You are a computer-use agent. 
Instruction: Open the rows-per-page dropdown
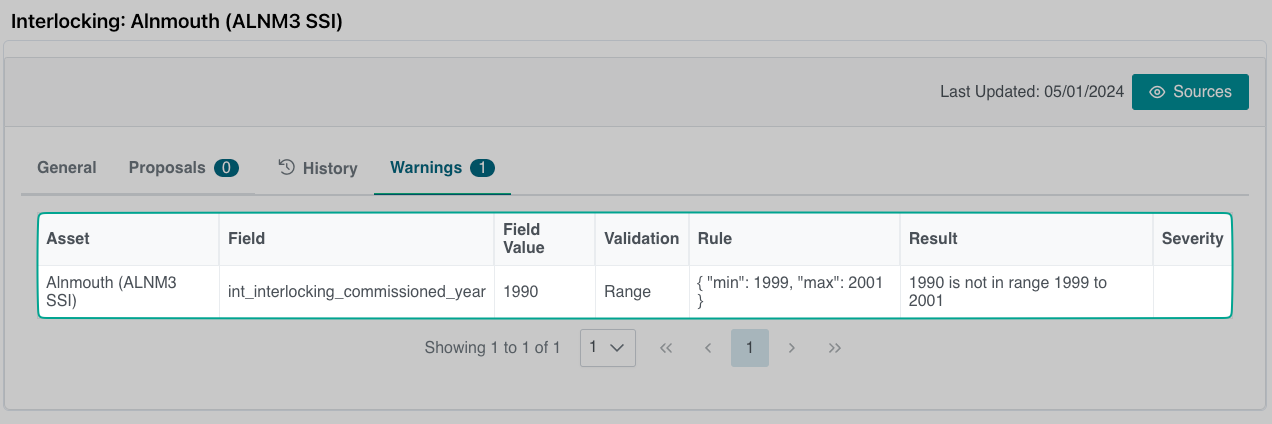click(607, 348)
